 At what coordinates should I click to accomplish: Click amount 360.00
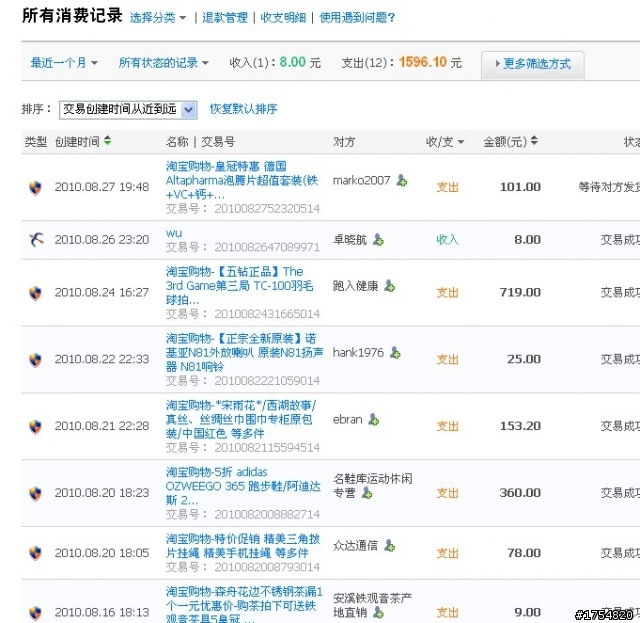[520, 493]
